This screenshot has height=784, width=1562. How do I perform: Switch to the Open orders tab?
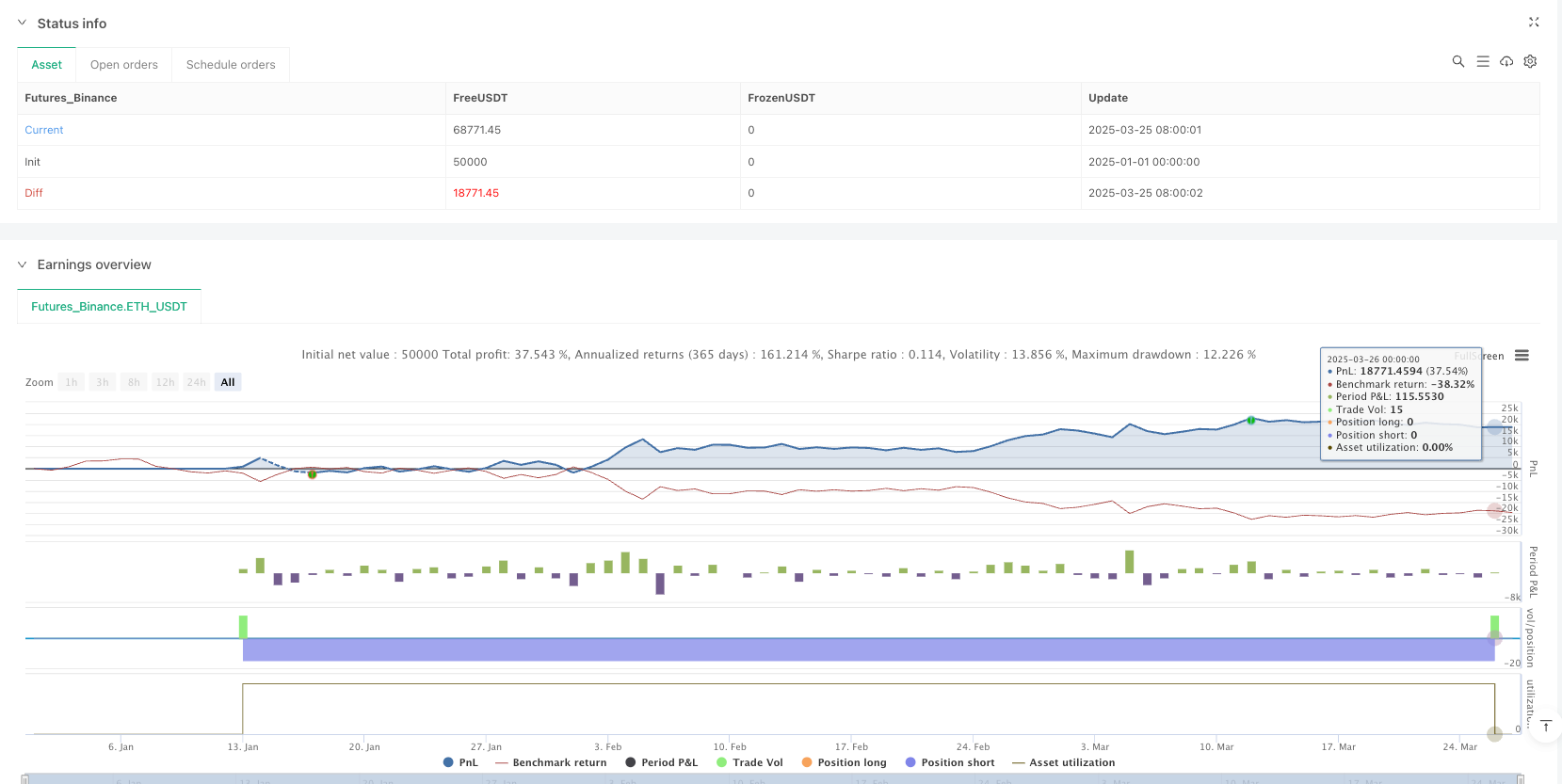123,65
